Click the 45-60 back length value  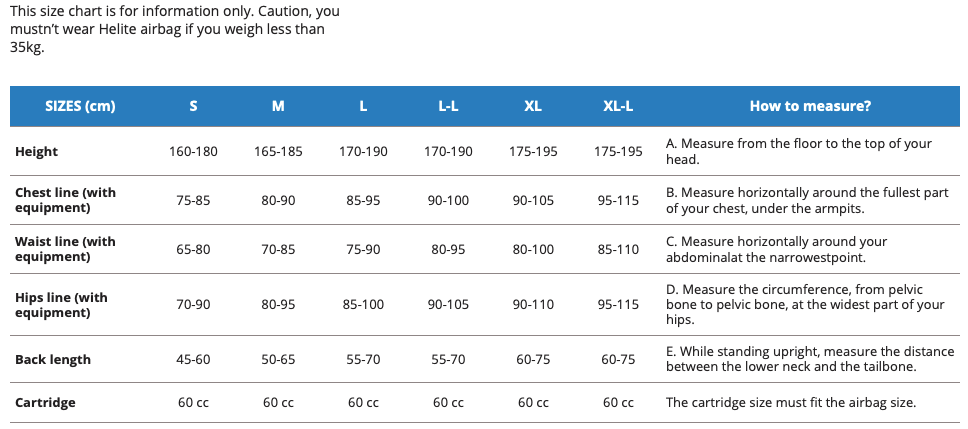pos(193,360)
